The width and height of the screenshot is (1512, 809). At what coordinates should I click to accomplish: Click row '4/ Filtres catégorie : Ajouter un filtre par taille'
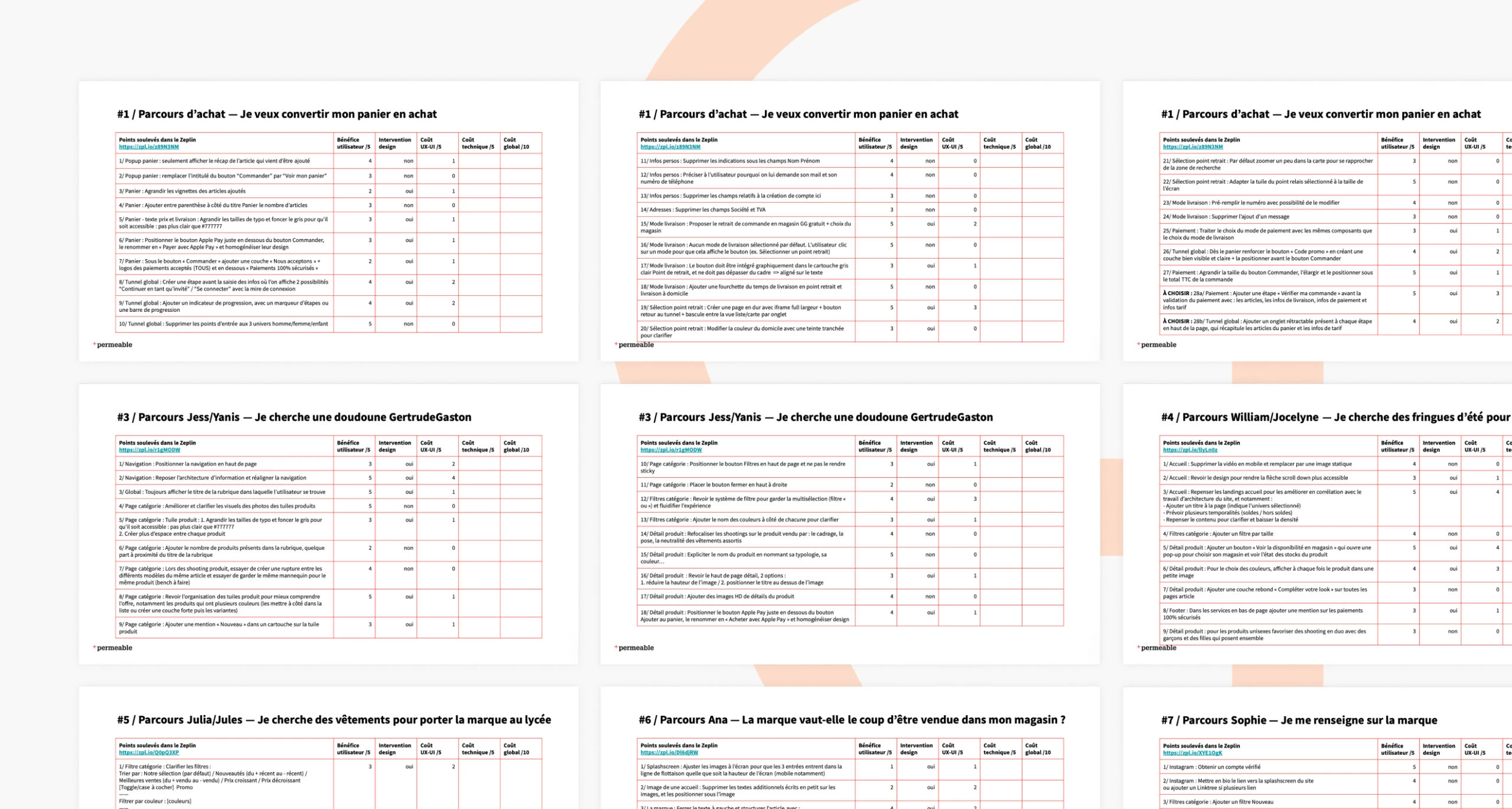pos(1336,534)
